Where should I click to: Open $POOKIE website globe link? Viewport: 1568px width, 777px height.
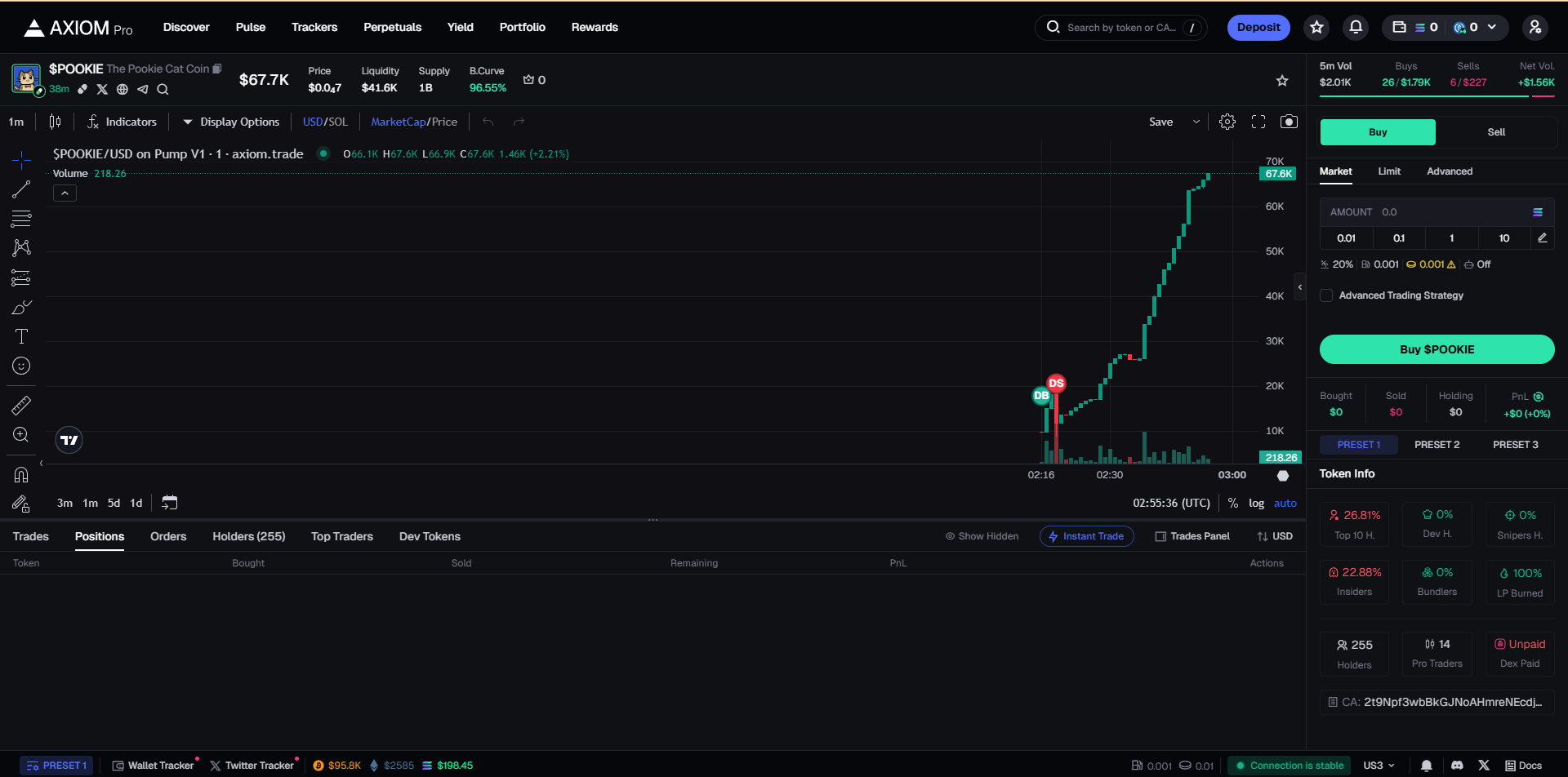click(x=122, y=89)
